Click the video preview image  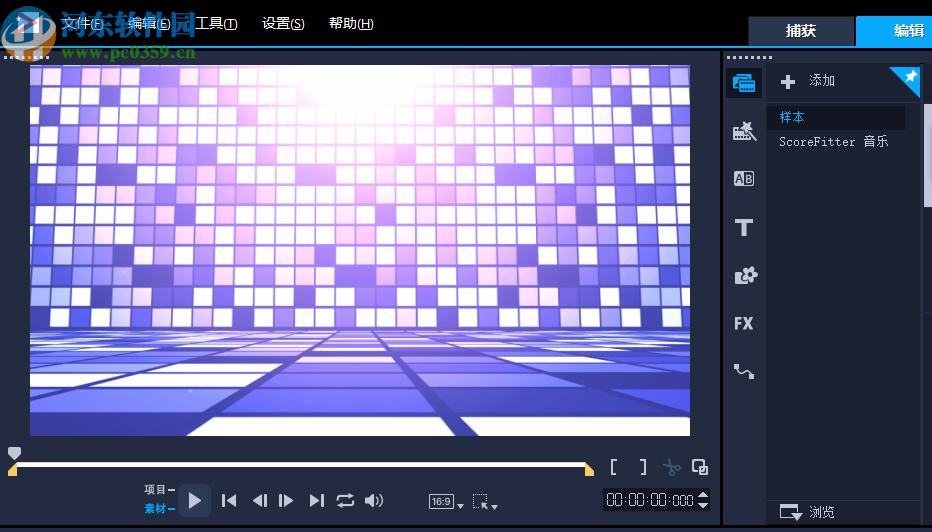click(x=360, y=250)
